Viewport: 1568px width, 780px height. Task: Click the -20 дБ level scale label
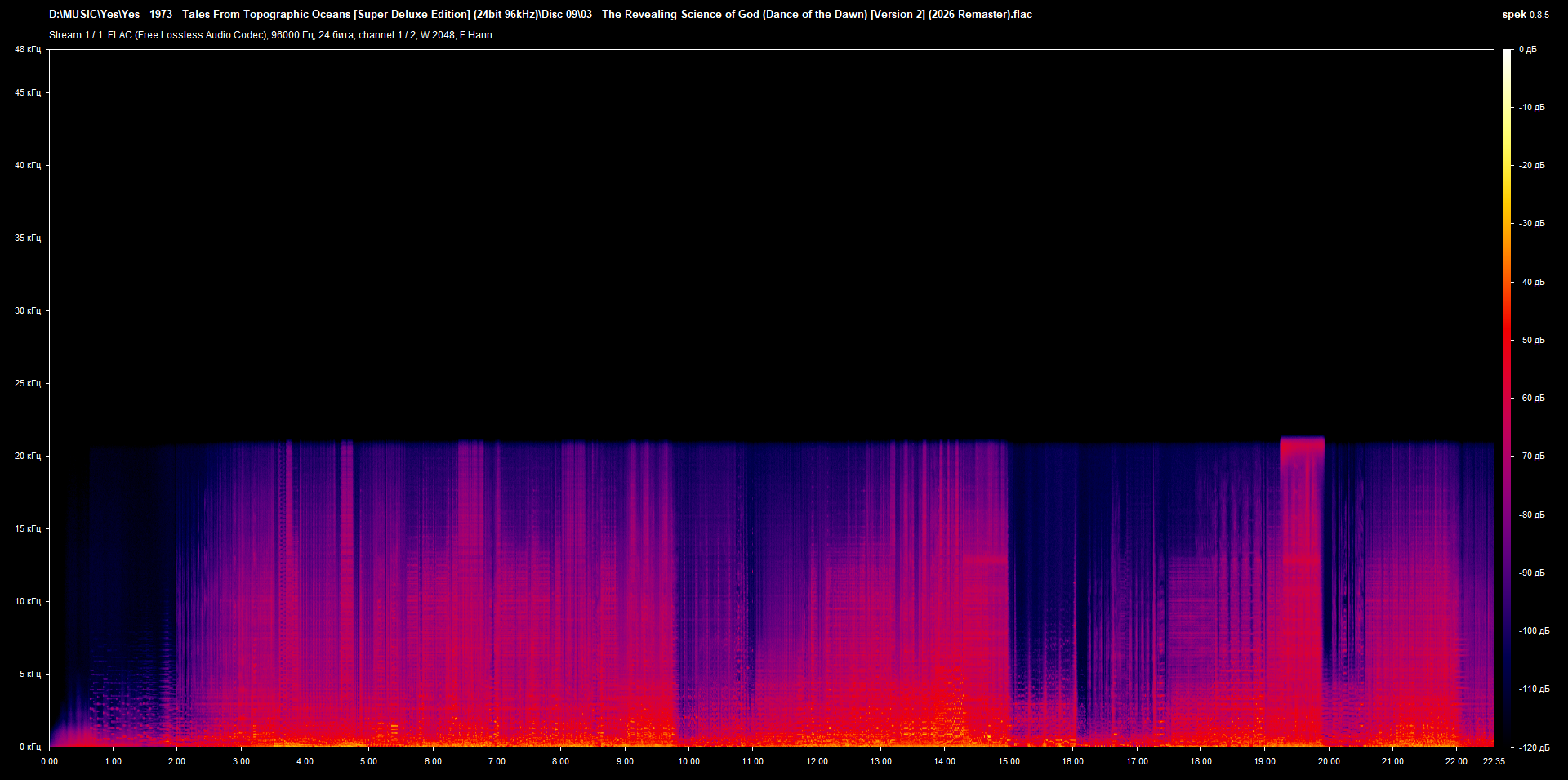click(x=1532, y=166)
